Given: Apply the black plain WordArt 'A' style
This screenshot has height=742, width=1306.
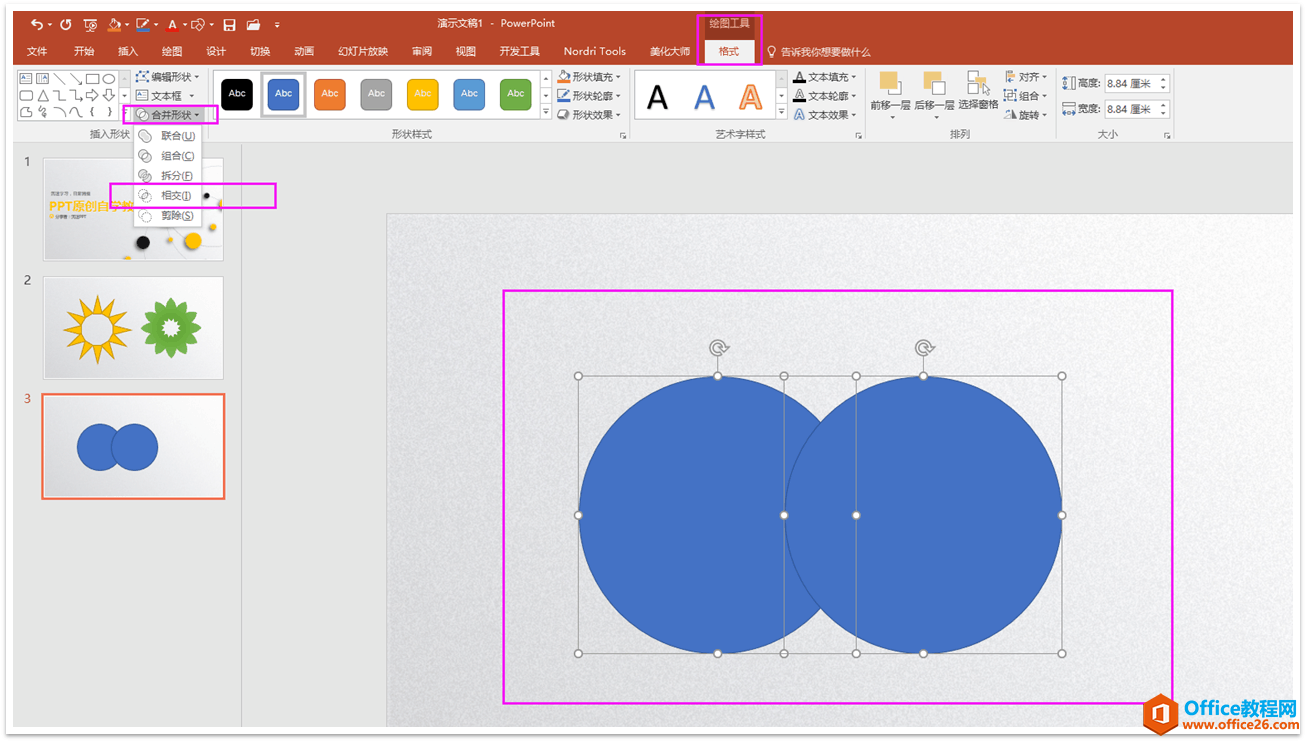Looking at the screenshot, I should pyautogui.click(x=657, y=97).
